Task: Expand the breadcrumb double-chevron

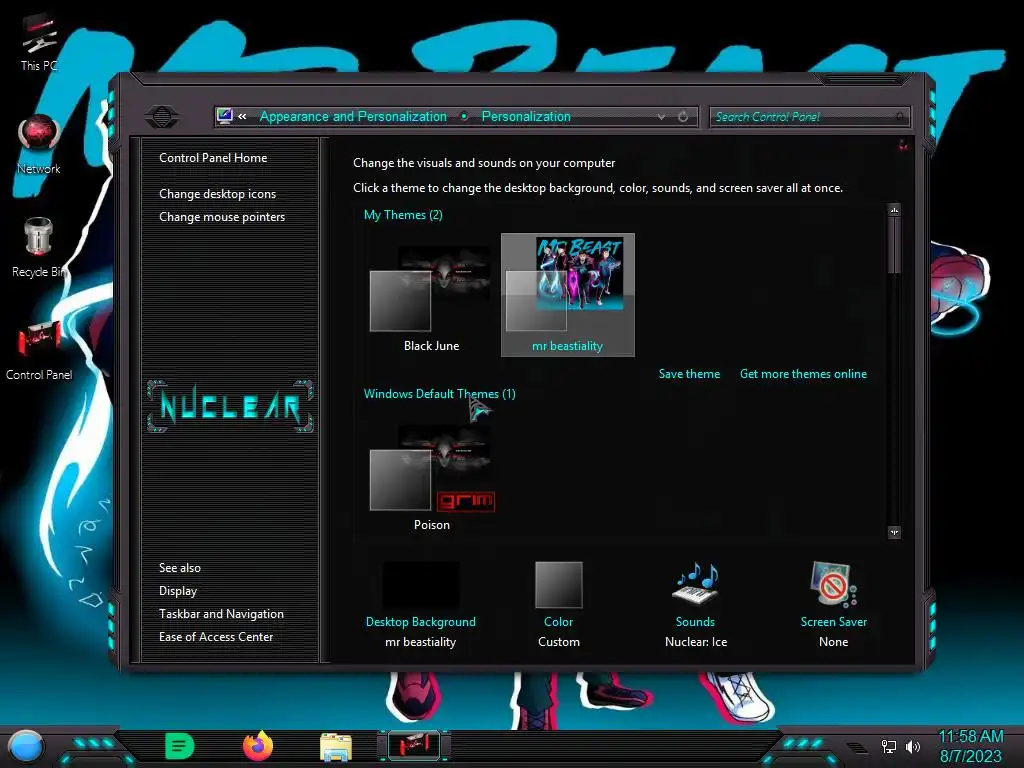Action: point(242,117)
